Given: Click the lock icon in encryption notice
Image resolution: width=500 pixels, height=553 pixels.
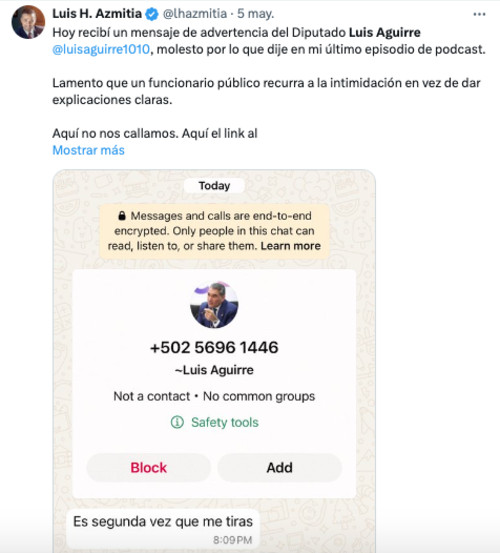Looking at the screenshot, I should [x=122, y=215].
